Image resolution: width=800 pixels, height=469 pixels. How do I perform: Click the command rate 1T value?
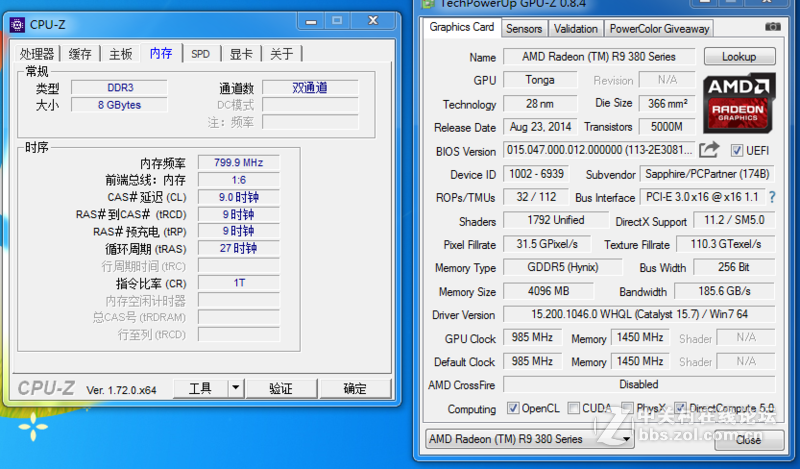click(239, 283)
